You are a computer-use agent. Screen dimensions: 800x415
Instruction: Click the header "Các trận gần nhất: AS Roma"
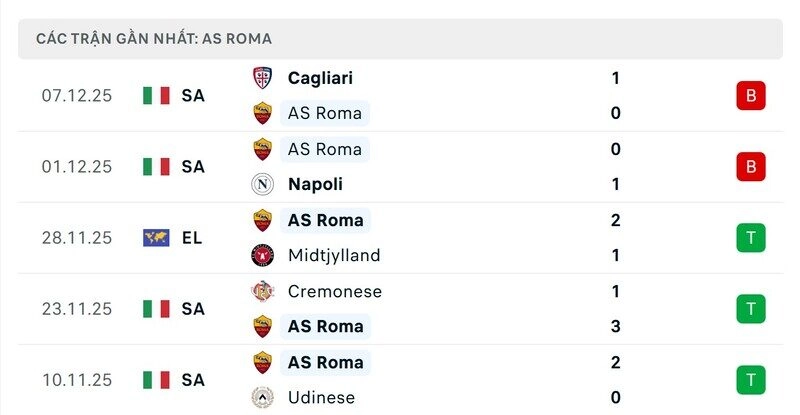click(154, 39)
